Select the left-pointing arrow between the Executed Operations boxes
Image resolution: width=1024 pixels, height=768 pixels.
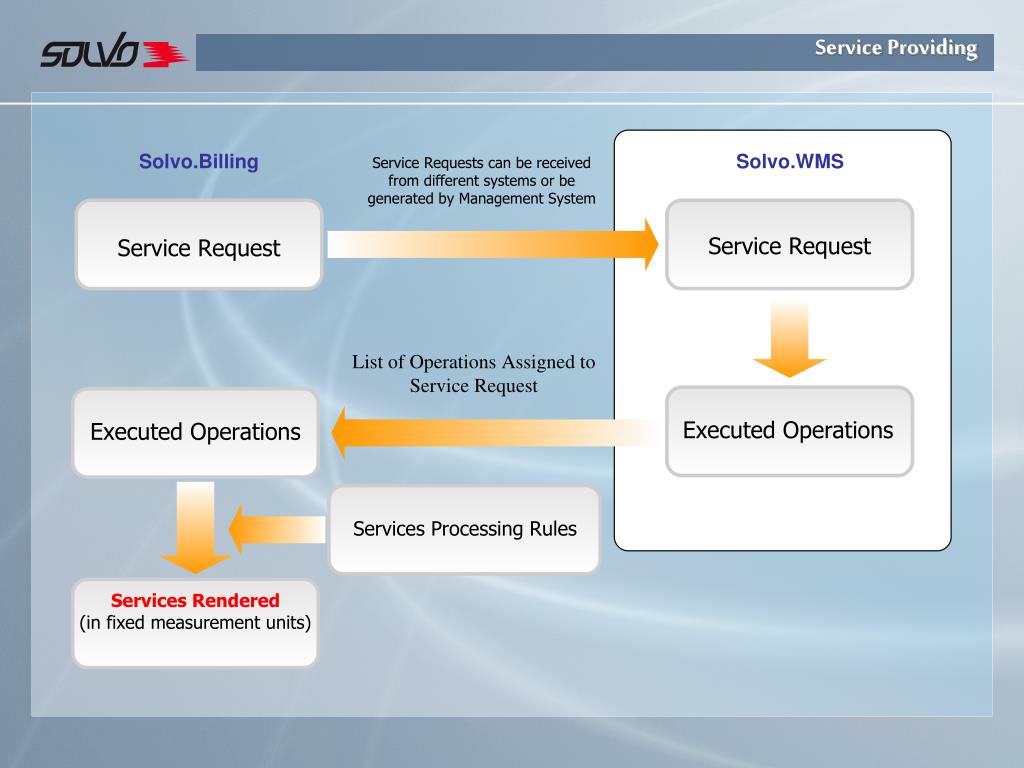496,432
